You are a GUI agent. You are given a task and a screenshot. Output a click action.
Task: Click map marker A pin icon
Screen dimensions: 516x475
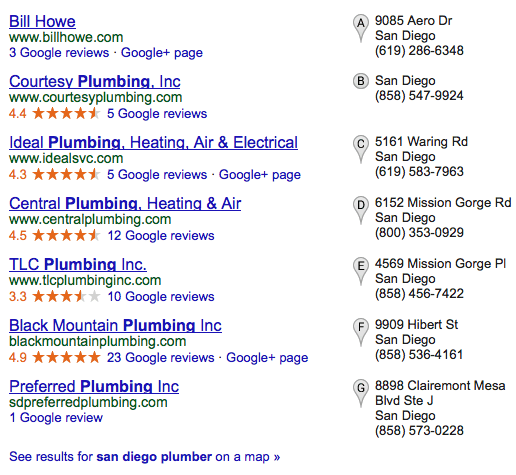[361, 28]
